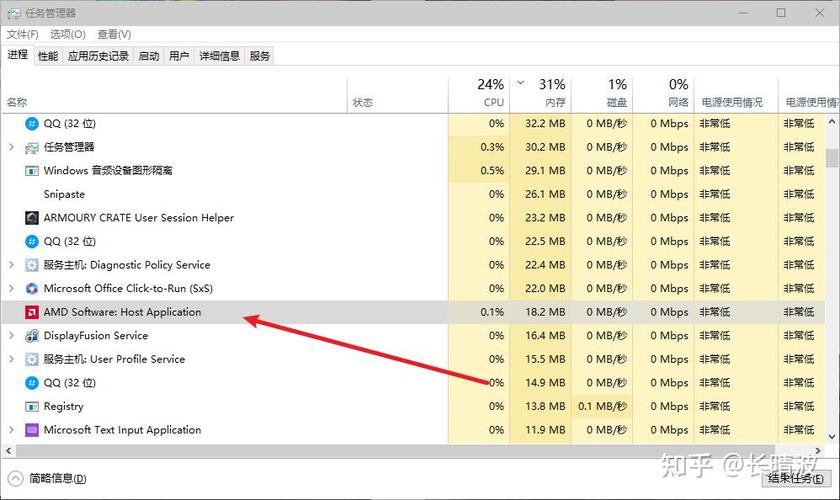Click the first 电源使用情况 column header
The width and height of the screenshot is (840, 500).
coord(736,94)
